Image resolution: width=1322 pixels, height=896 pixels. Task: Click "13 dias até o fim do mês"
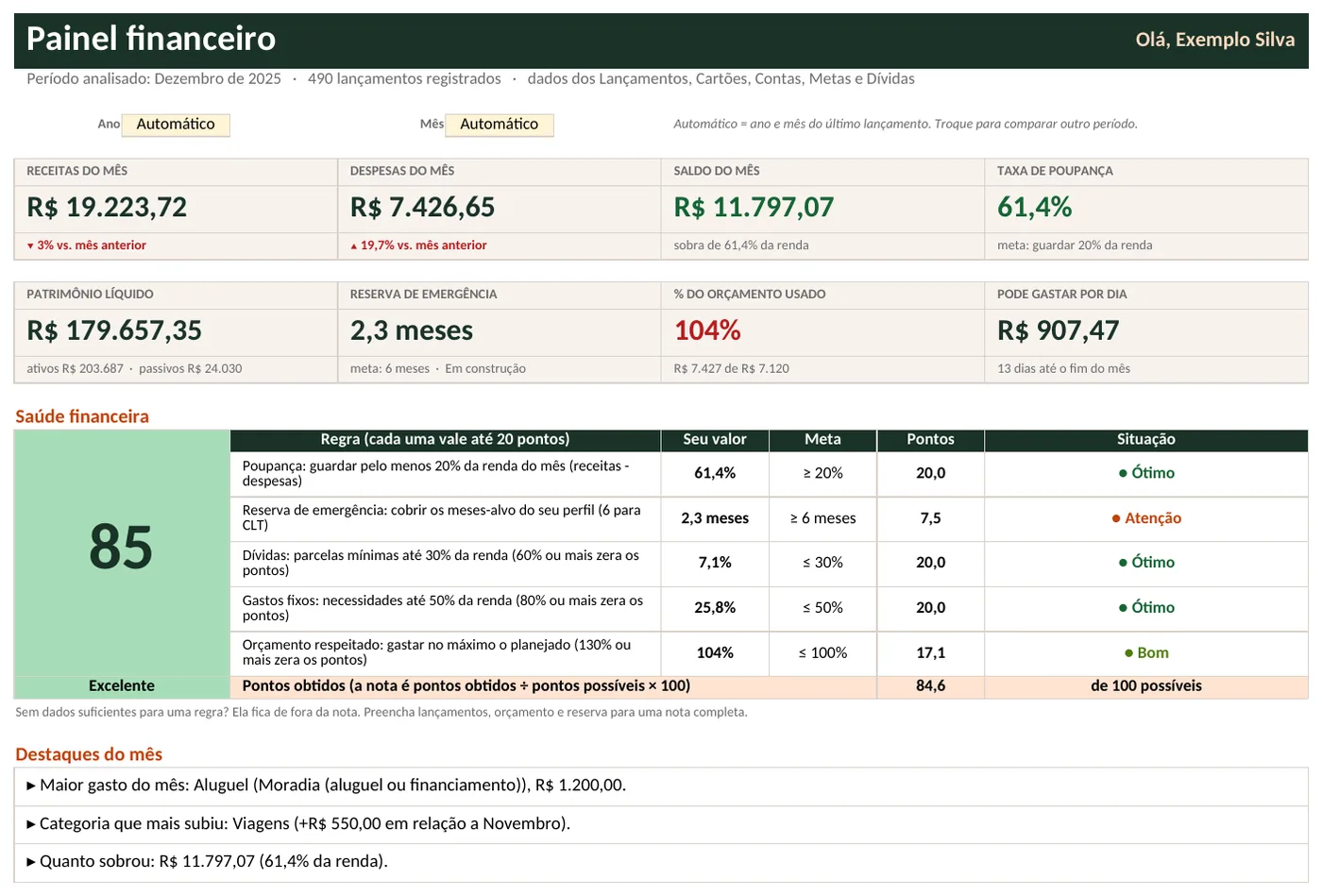pyautogui.click(x=1063, y=369)
